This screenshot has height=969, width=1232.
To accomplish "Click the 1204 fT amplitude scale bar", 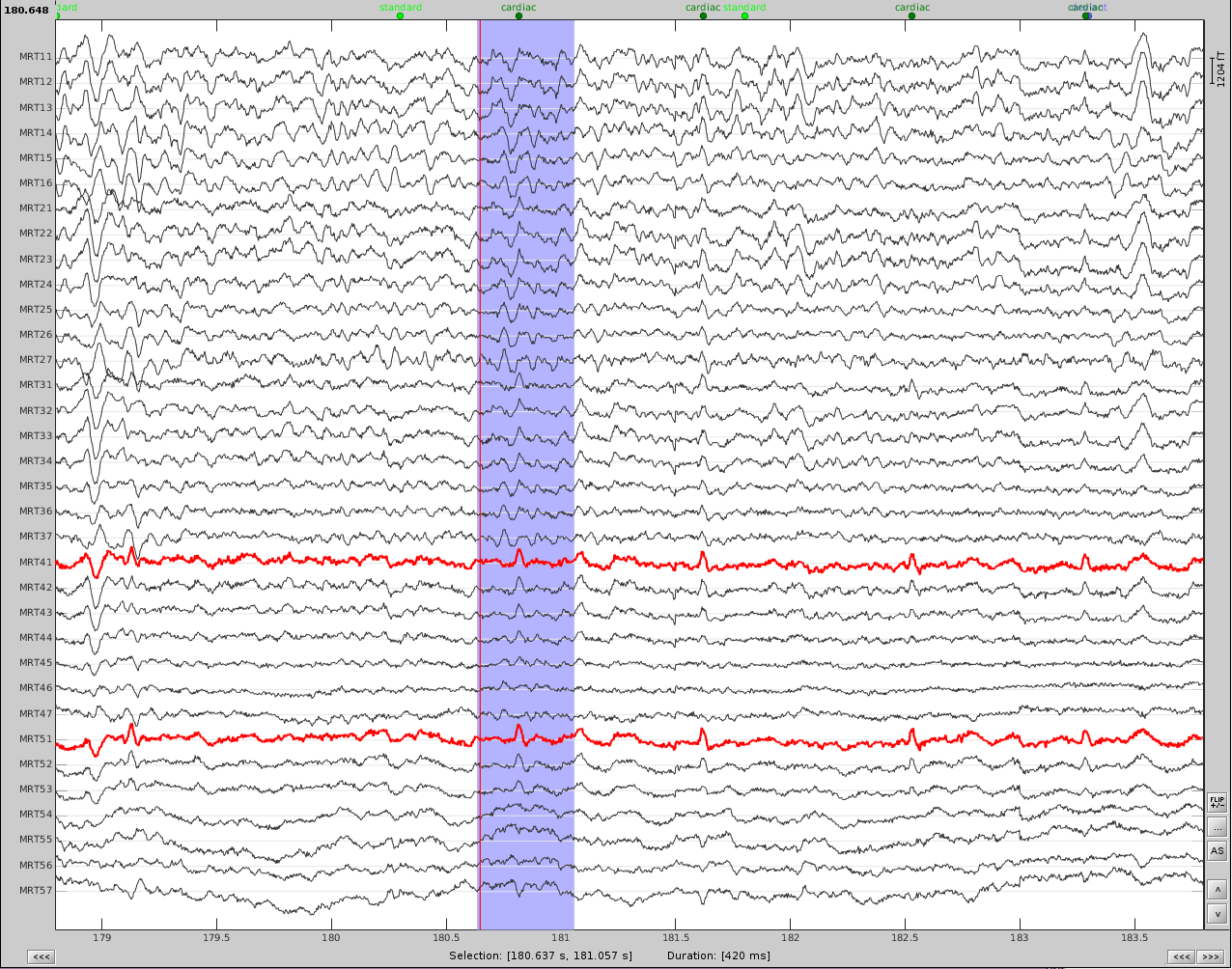I will [x=1212, y=71].
